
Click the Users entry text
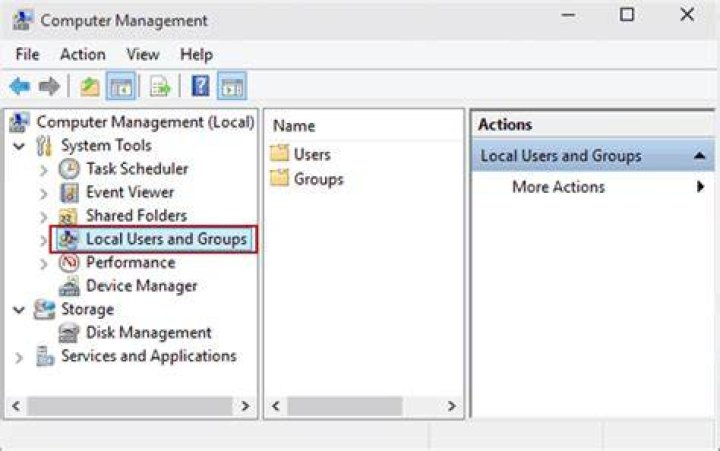coord(312,154)
